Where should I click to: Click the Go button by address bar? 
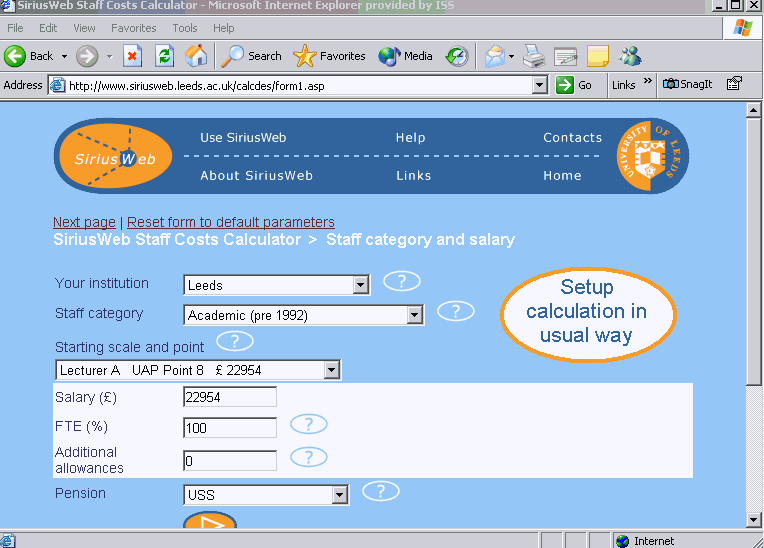coord(575,85)
